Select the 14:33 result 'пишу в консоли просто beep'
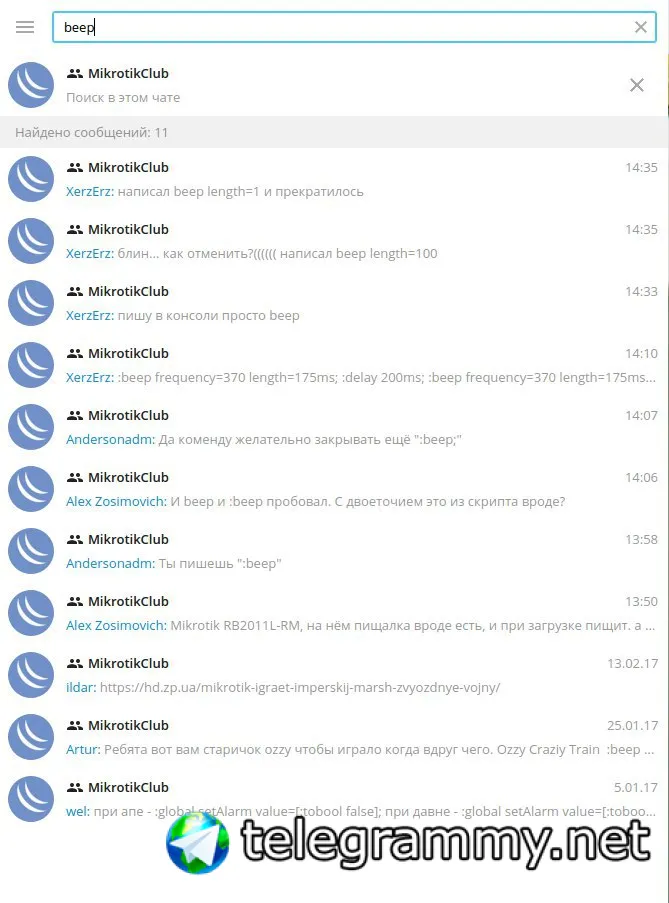669x903 pixels. (x=334, y=303)
